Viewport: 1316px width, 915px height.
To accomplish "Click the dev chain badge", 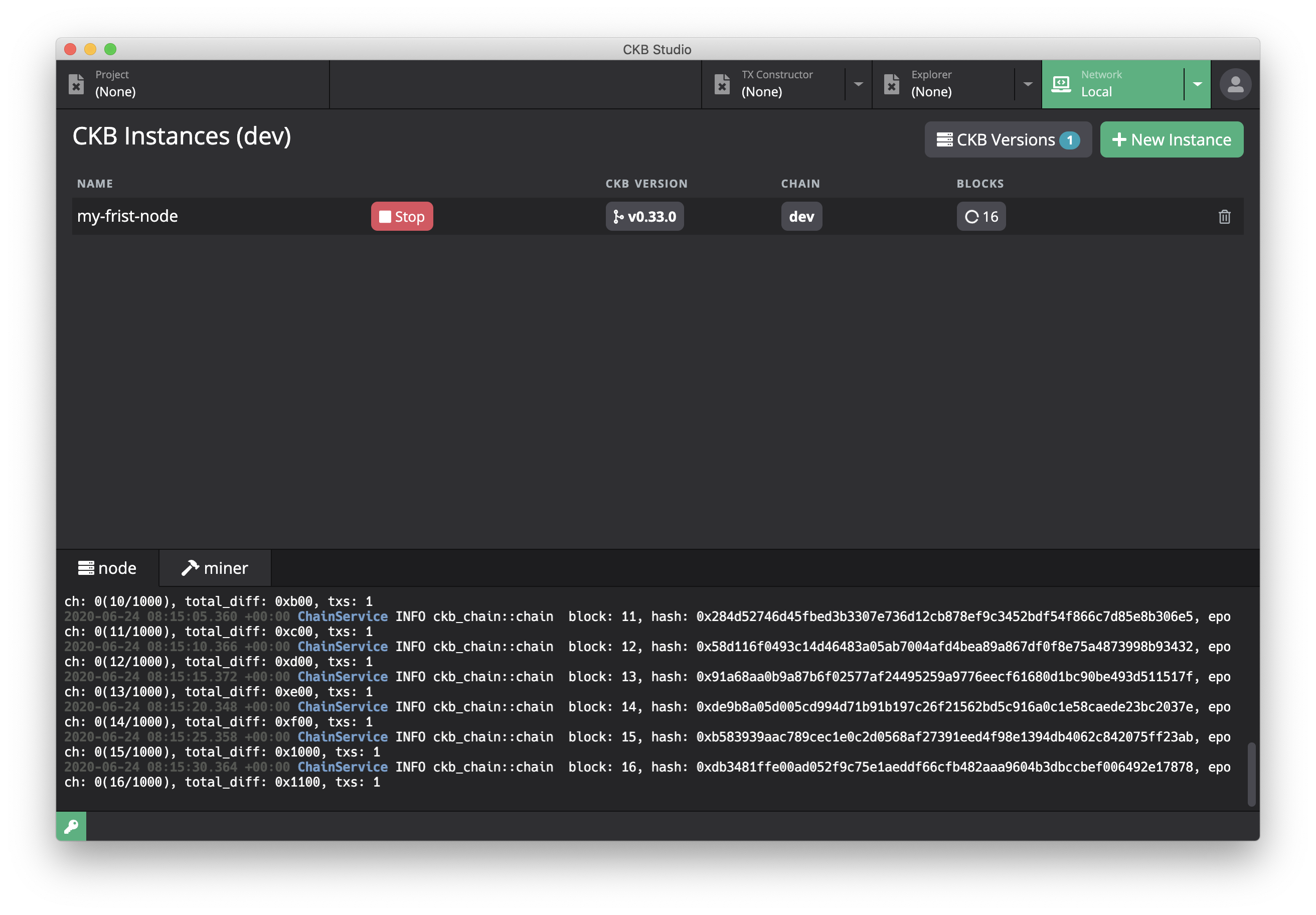I will (801, 217).
